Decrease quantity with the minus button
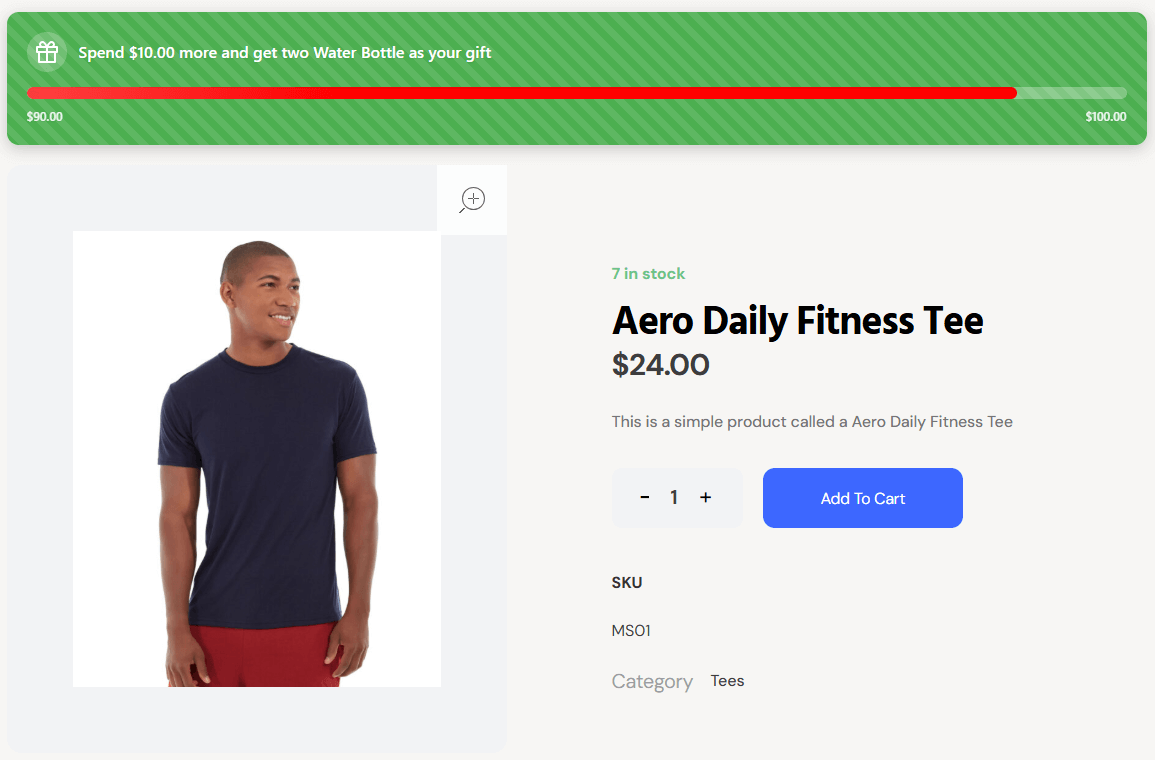1155x760 pixels. coord(645,497)
